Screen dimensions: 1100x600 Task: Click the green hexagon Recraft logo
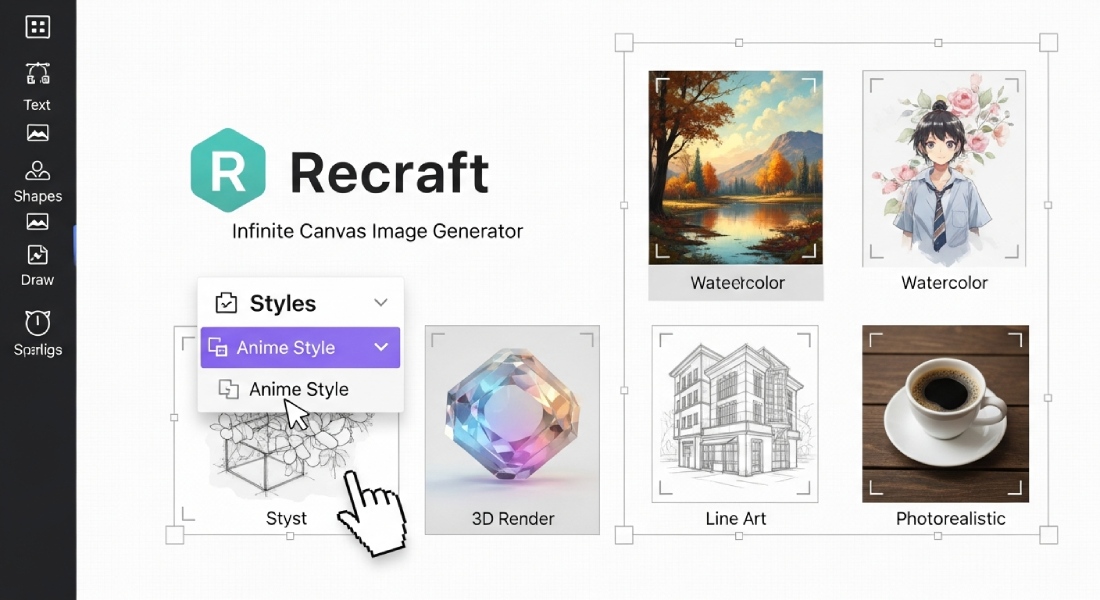pyautogui.click(x=228, y=170)
